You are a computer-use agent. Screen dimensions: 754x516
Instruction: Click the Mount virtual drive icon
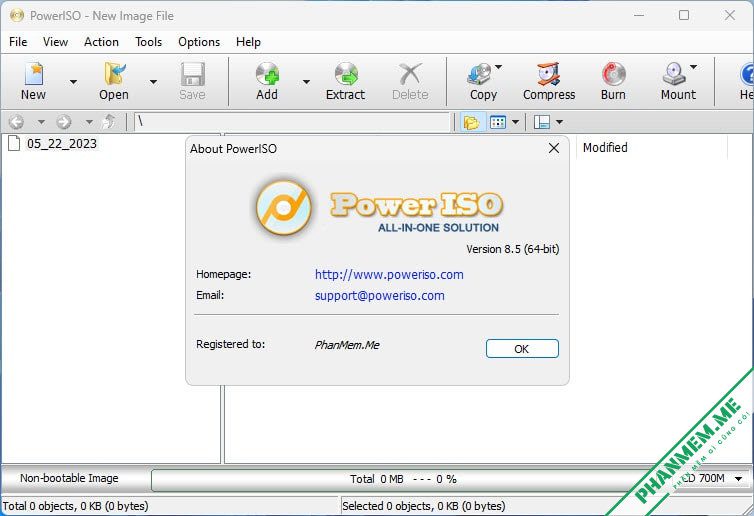point(674,75)
